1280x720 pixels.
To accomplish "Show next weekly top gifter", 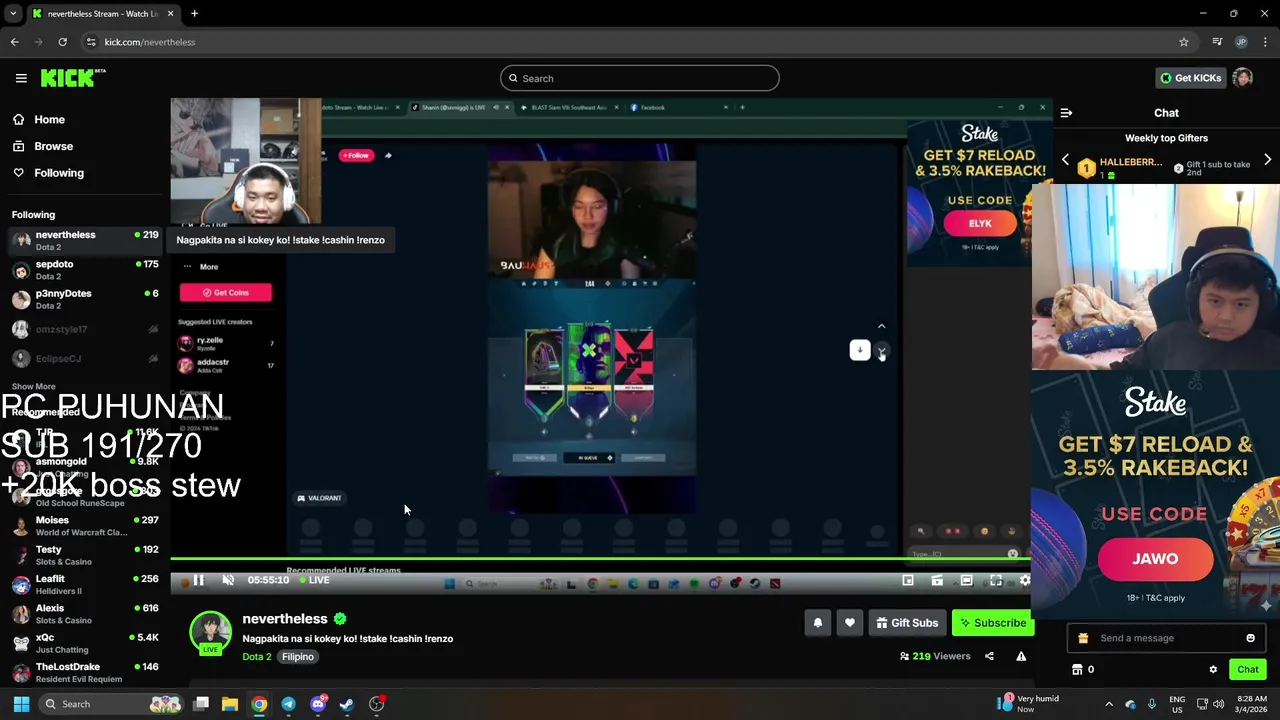I will tap(1268, 160).
